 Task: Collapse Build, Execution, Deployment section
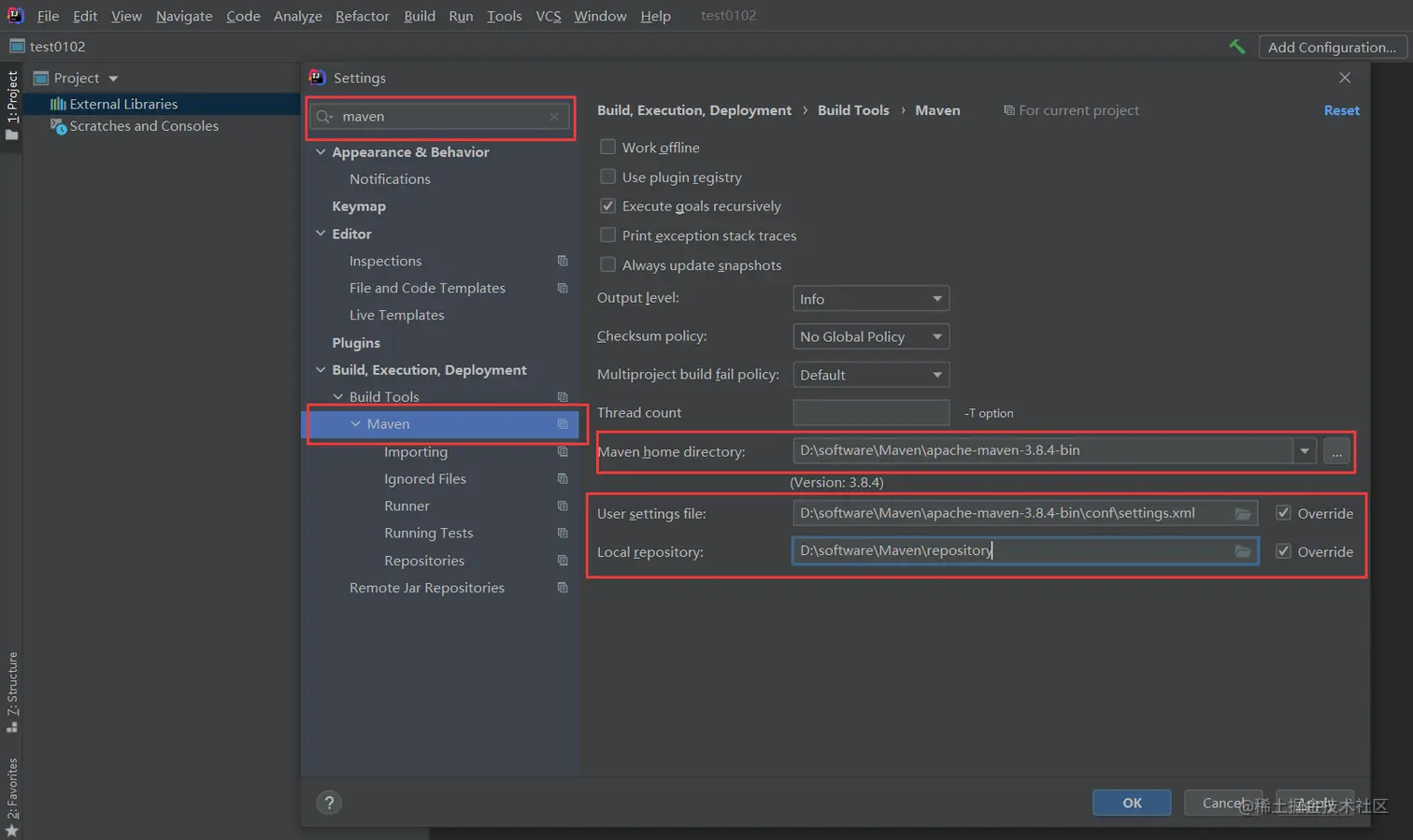pos(321,370)
